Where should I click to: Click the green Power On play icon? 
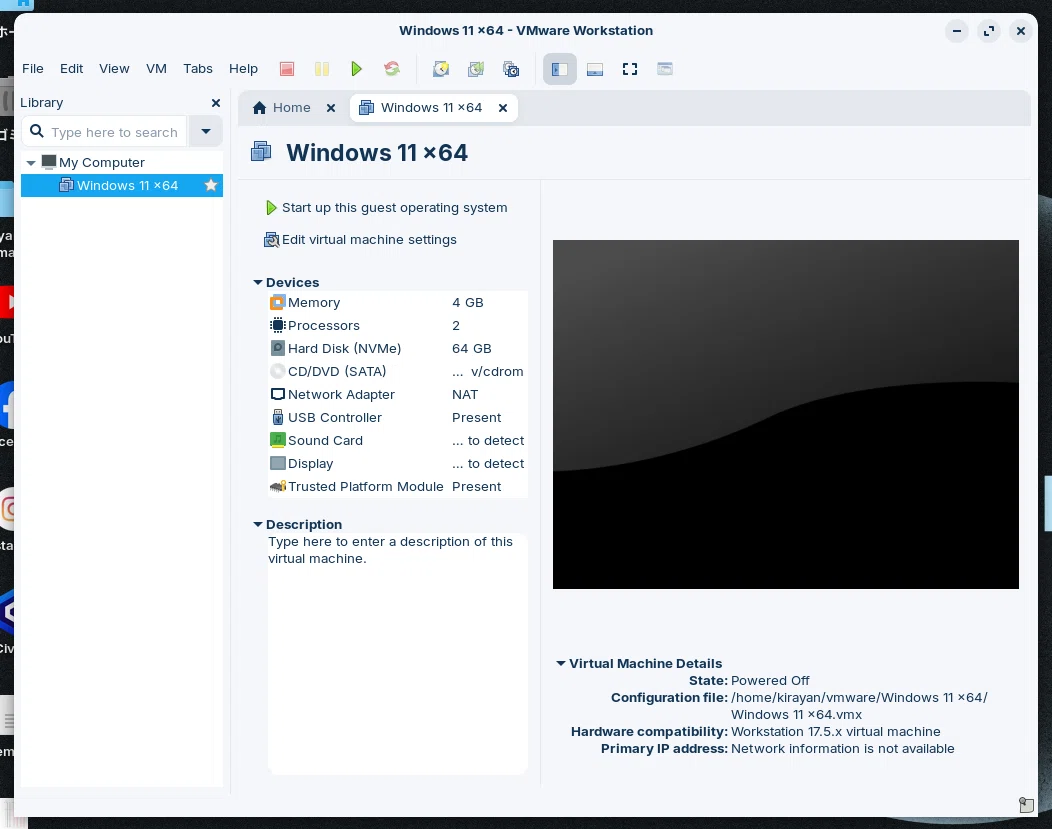pyautogui.click(x=356, y=69)
